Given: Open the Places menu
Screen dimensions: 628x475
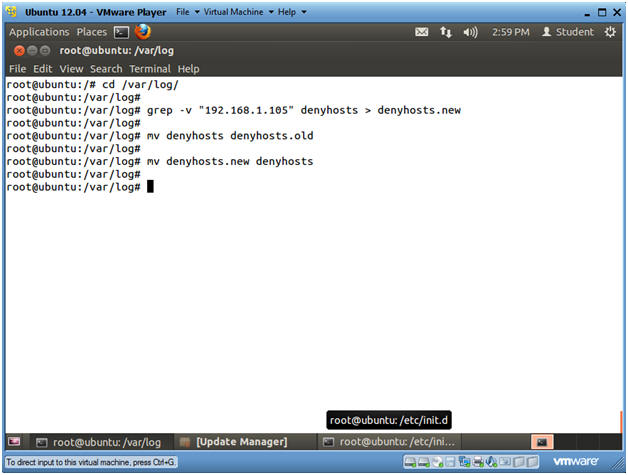Looking at the screenshot, I should click(92, 32).
